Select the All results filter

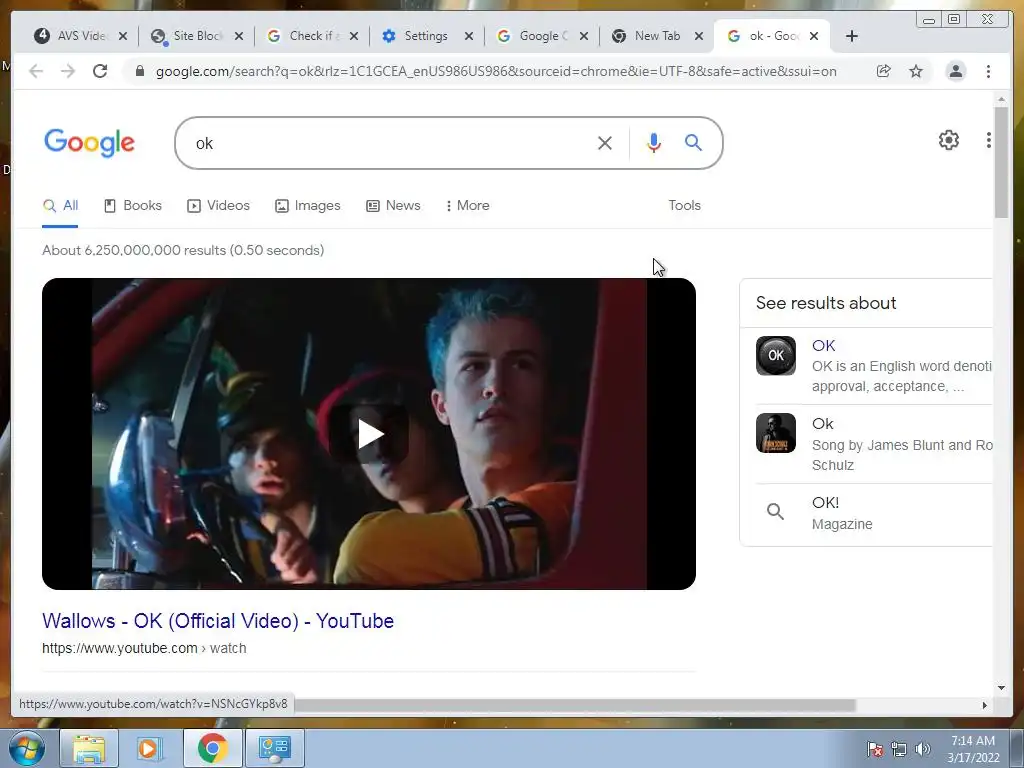pos(60,206)
